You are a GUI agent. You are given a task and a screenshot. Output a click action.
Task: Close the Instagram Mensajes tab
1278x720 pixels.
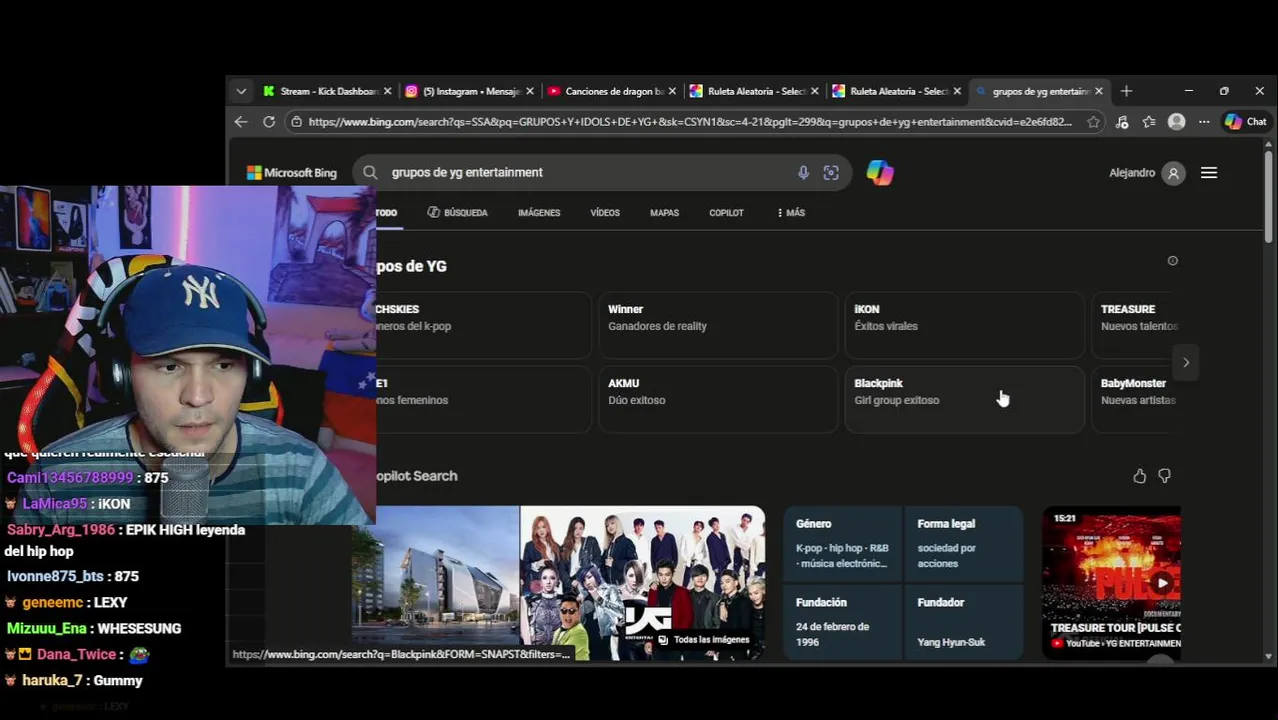tap(530, 91)
